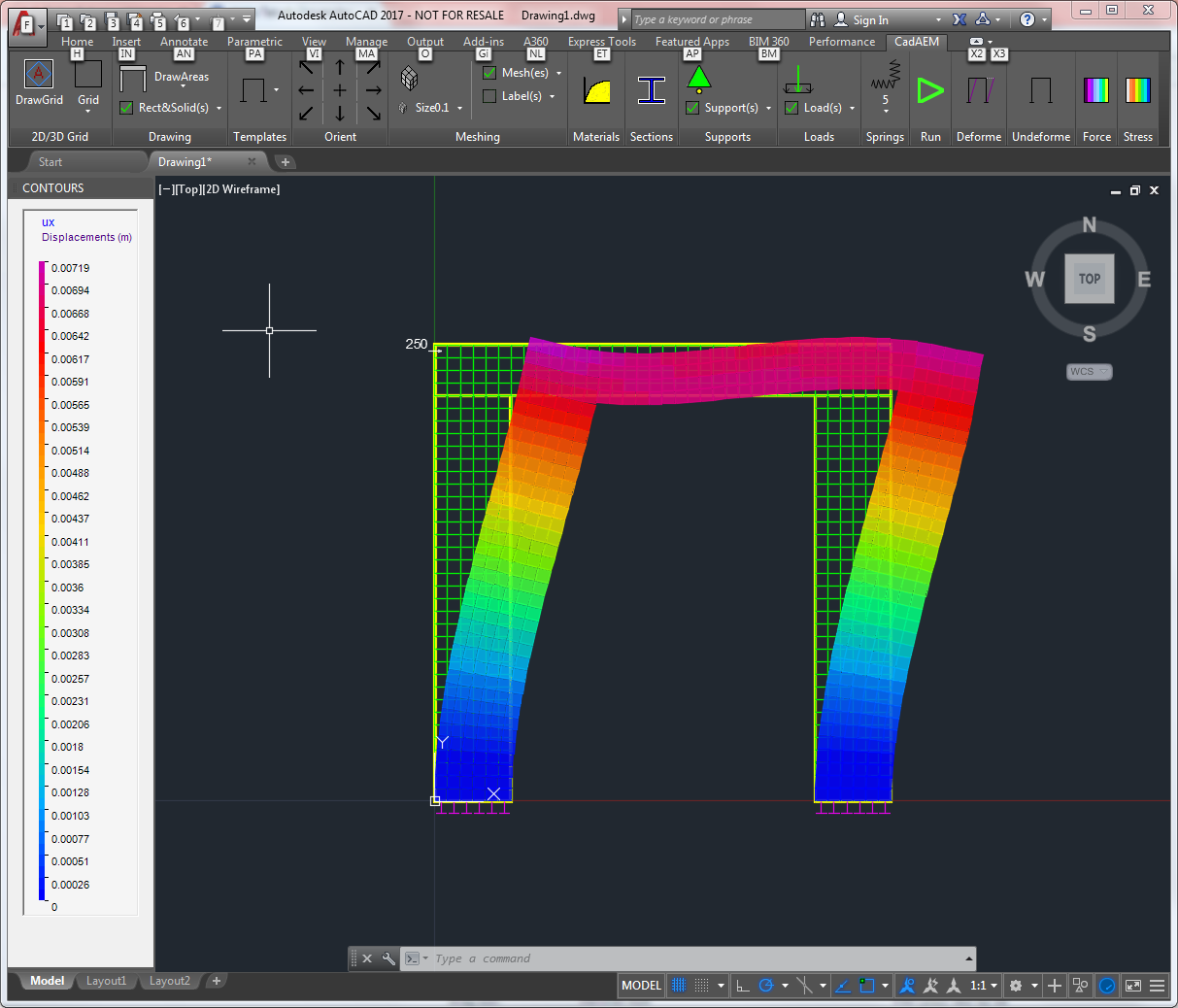1178x1008 pixels.
Task: Expand the Size0.1 mesh size dropdown
Action: coord(459,109)
